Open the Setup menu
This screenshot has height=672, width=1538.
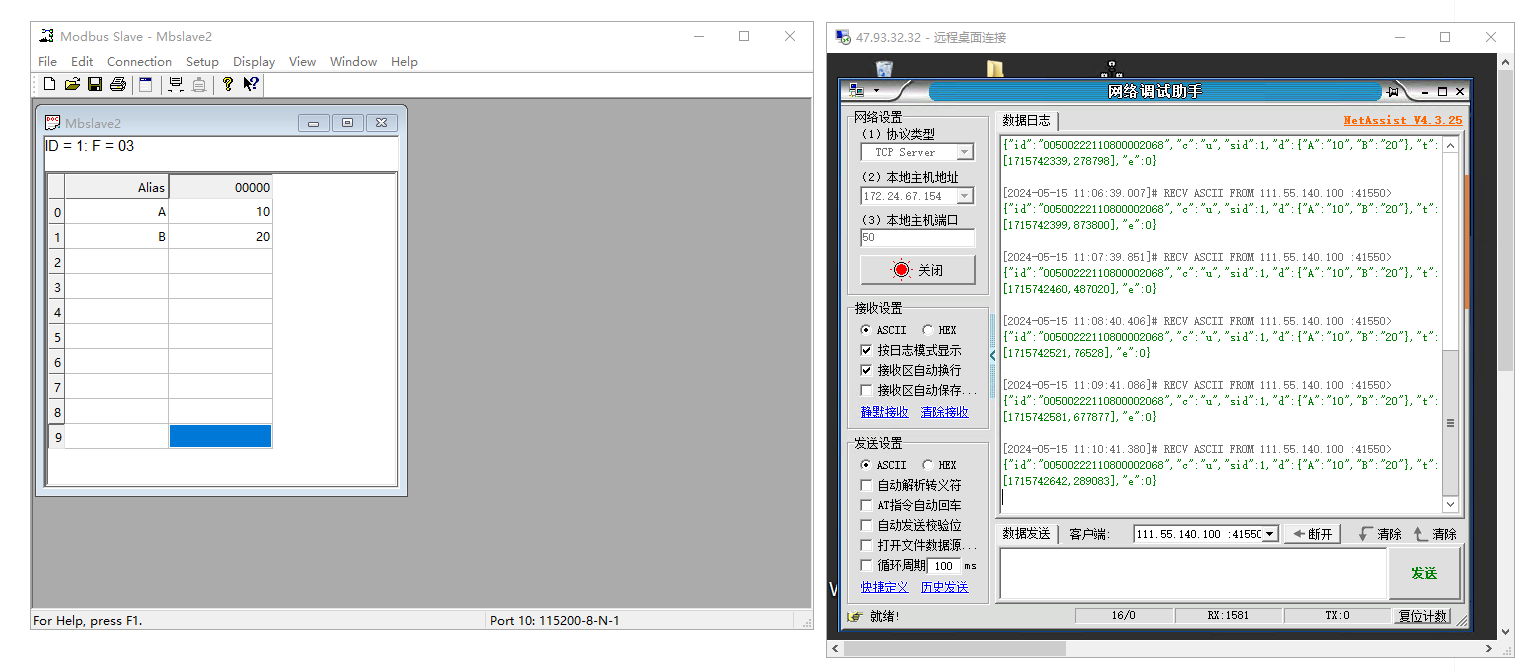pyautogui.click(x=202, y=62)
